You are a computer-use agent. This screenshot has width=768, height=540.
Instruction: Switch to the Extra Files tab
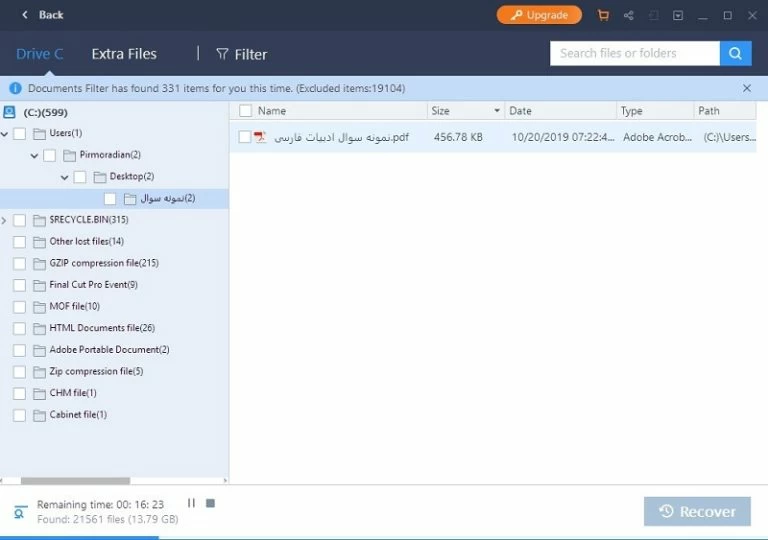tap(124, 54)
